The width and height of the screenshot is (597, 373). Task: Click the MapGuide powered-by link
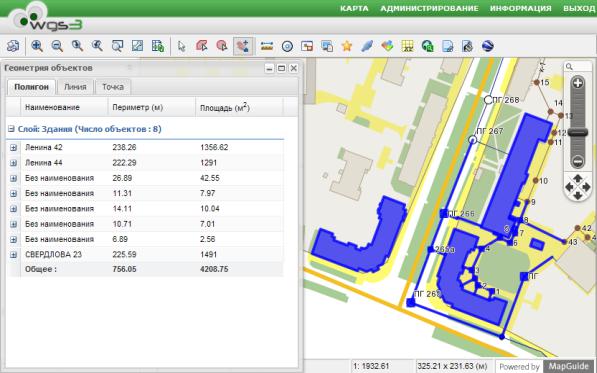(568, 366)
